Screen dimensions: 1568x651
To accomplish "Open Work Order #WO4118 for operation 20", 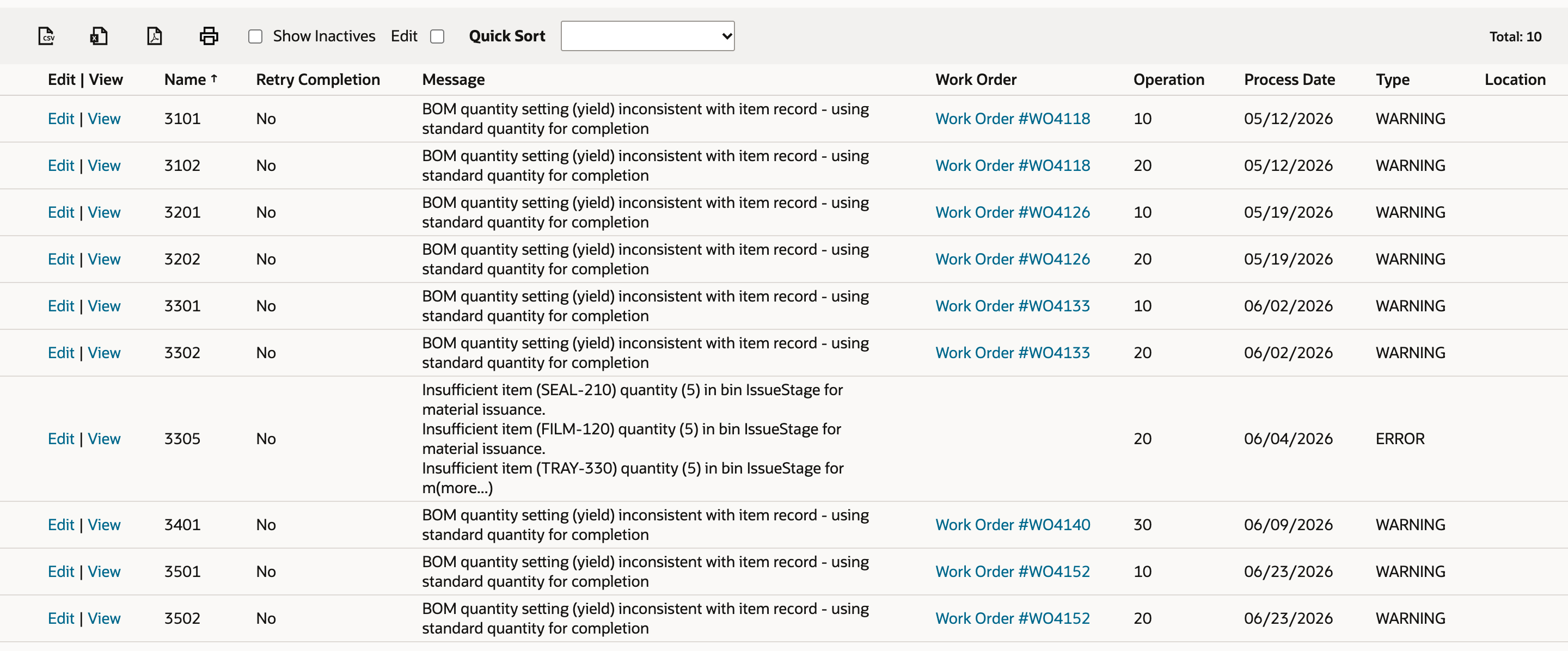I will click(1012, 165).
